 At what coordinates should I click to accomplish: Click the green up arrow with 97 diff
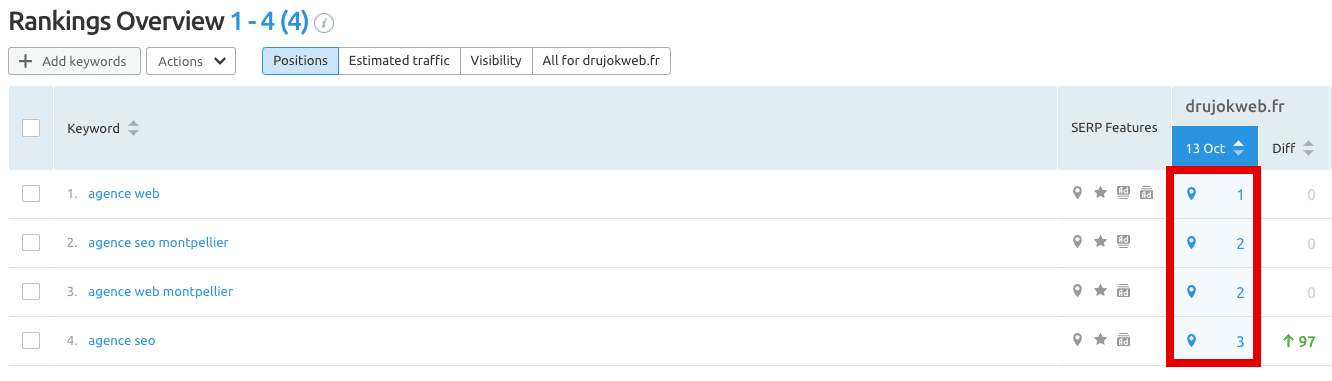[x=1299, y=341]
